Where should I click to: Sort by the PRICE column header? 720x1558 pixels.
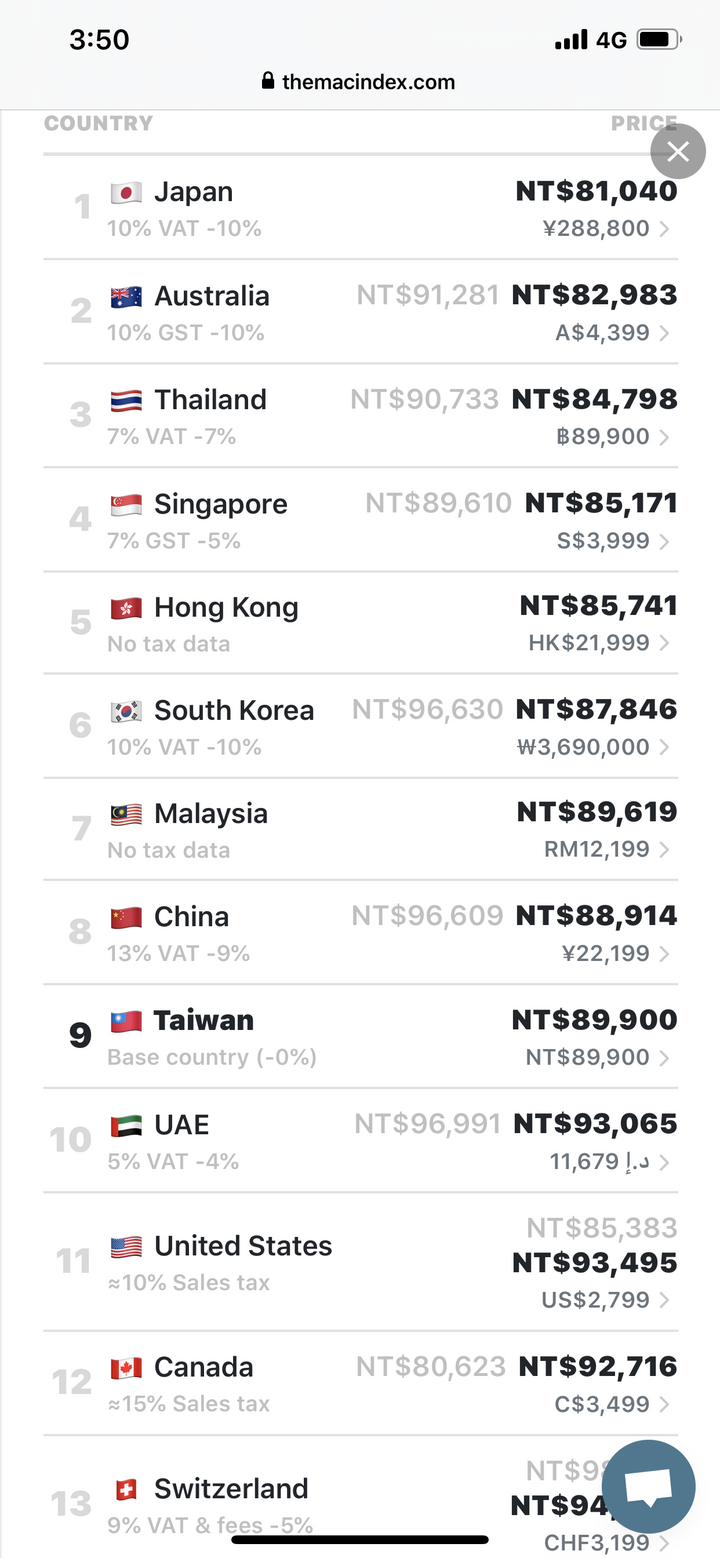(643, 124)
